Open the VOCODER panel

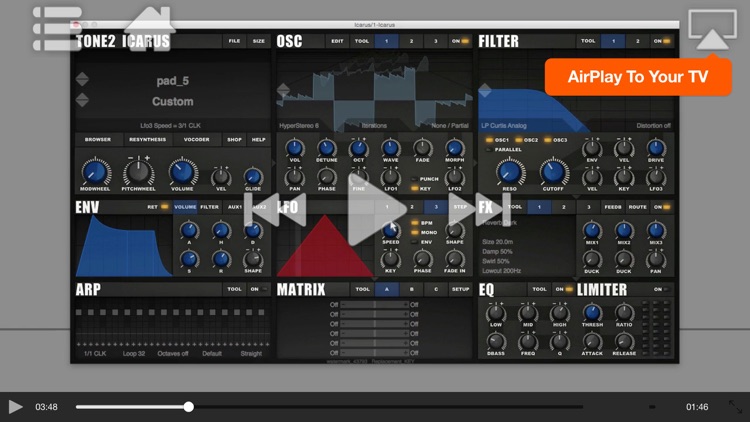pos(197,140)
